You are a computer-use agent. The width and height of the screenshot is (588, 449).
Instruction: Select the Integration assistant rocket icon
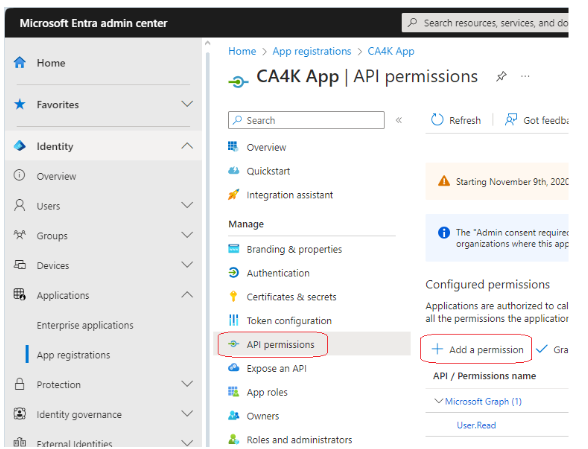tap(233, 195)
